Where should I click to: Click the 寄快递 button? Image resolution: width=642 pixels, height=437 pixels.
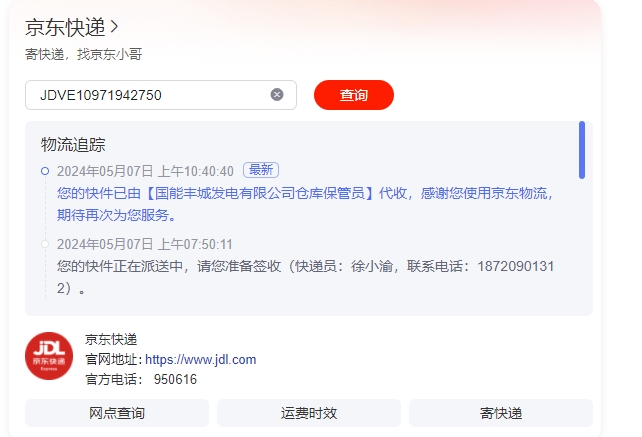(501, 413)
